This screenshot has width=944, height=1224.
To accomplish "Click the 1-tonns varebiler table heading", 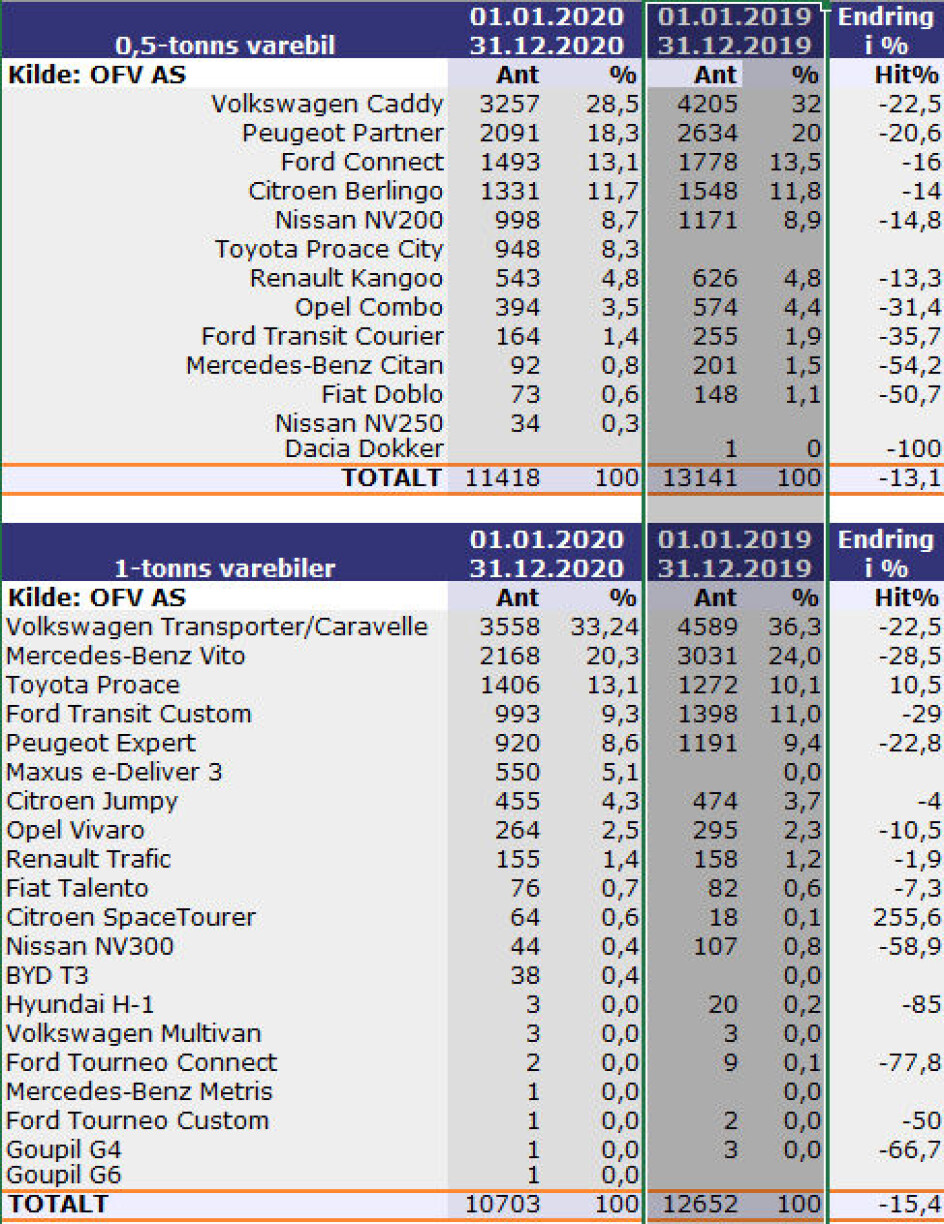I will [x=225, y=569].
